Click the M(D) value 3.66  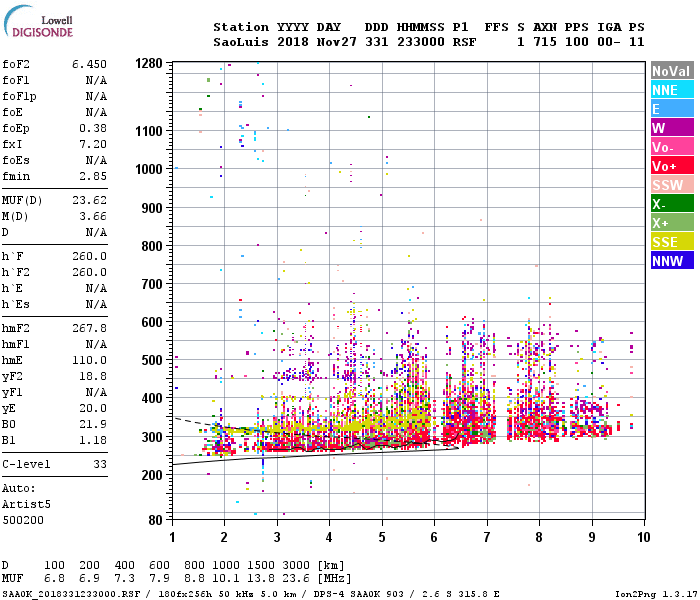[93, 216]
